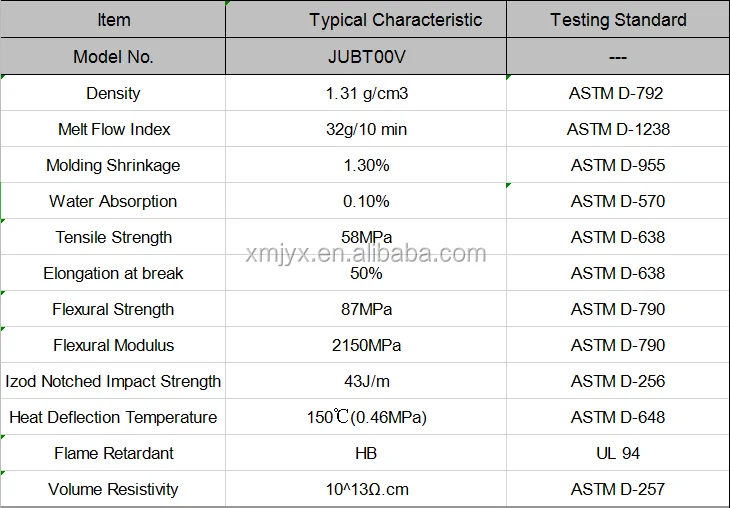The width and height of the screenshot is (730, 508).
Task: Select the 'Melt Flow Index' label
Action: click(x=113, y=129)
